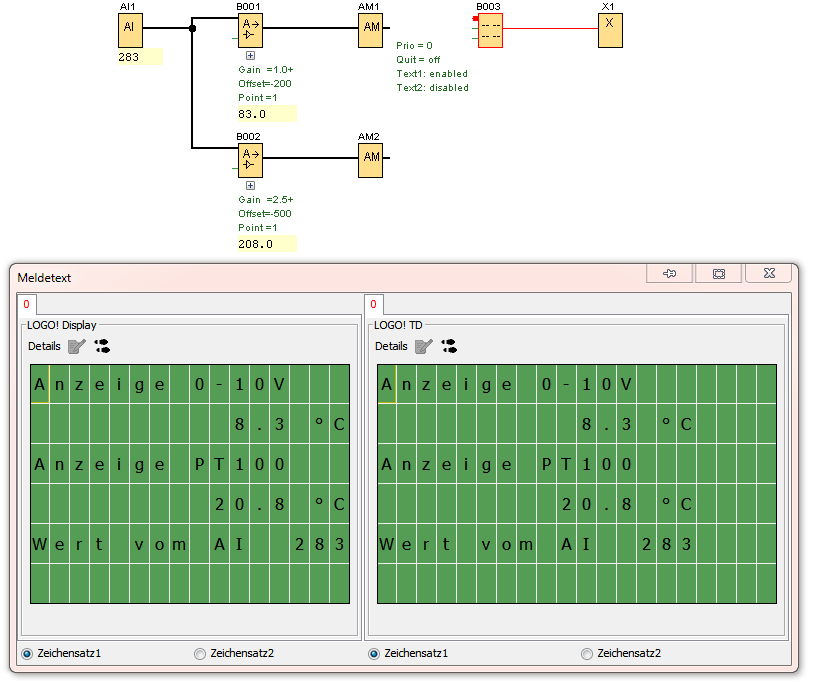
Task: Select the red B003 message text block
Action: coord(490,30)
